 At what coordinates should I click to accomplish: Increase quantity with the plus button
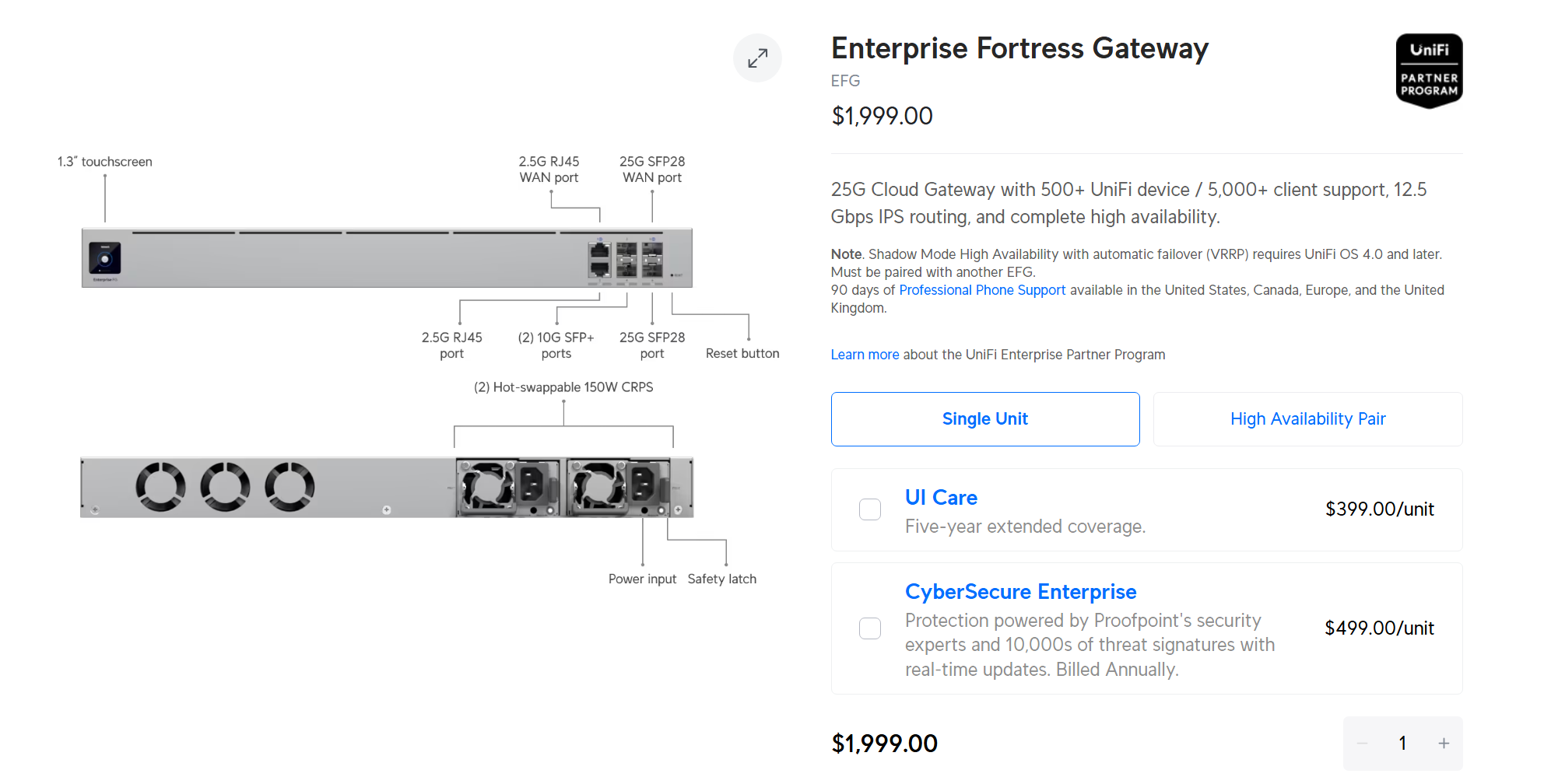1444,744
